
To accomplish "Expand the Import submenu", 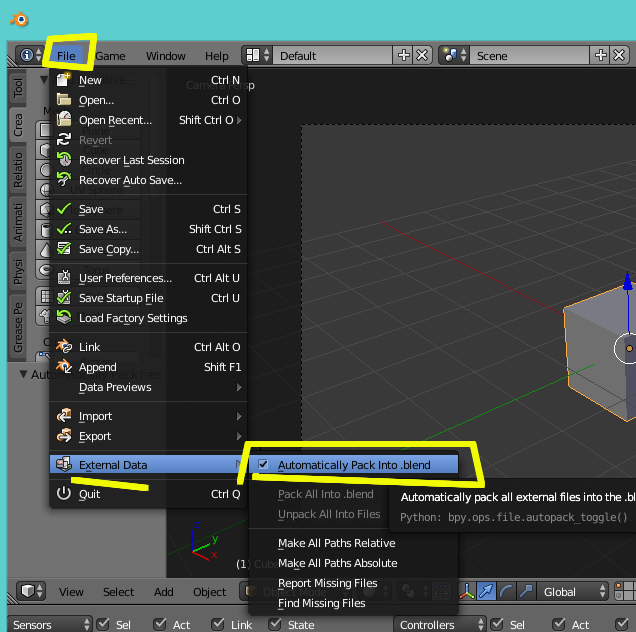I will click(x=148, y=417).
